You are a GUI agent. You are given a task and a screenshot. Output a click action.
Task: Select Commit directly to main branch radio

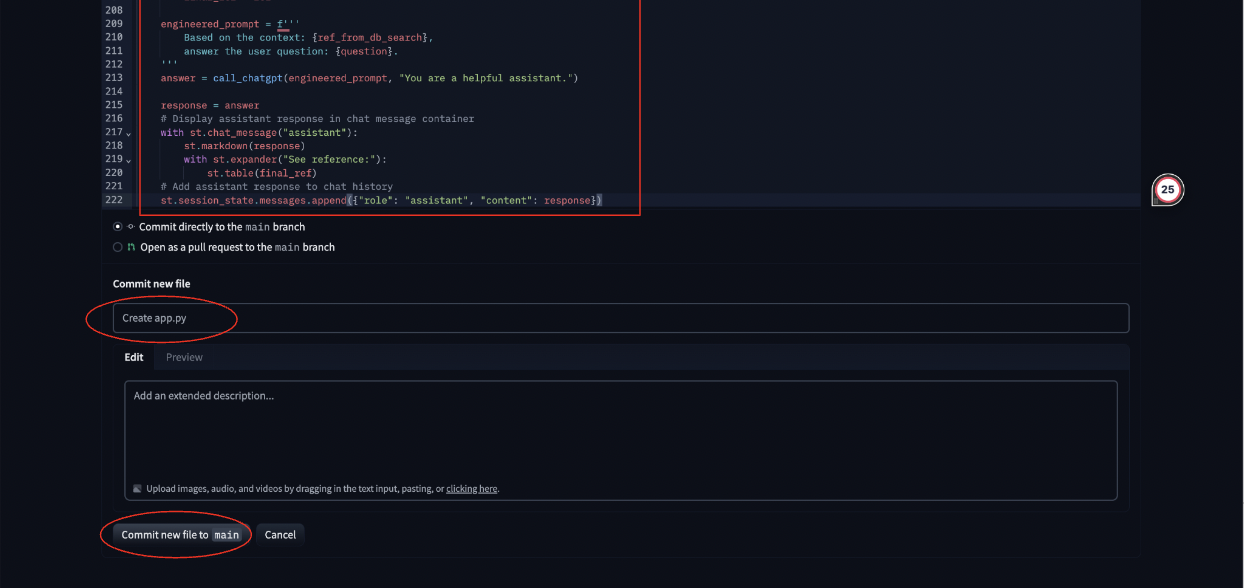(118, 227)
